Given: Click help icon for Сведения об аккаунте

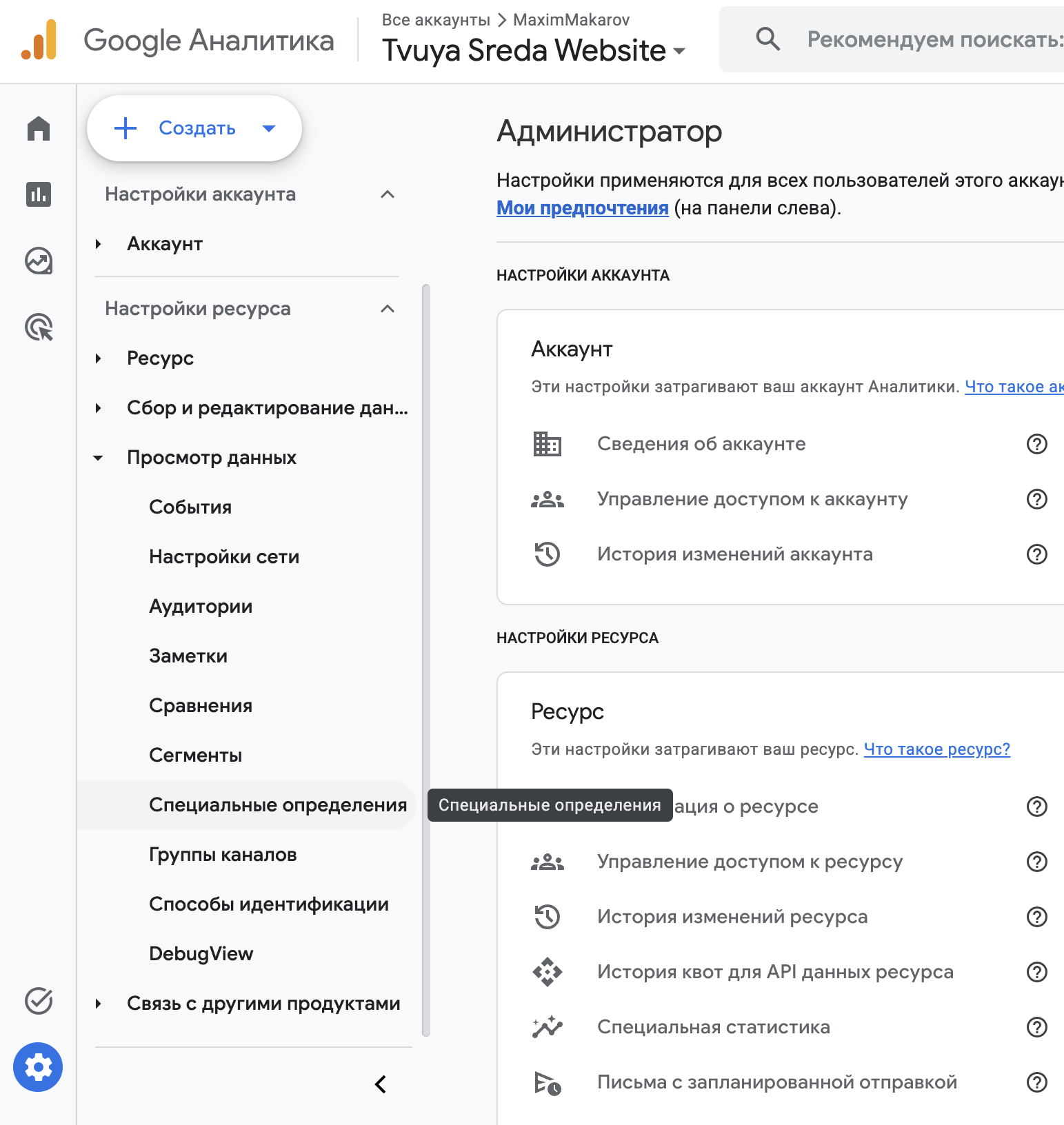Looking at the screenshot, I should (x=1037, y=444).
